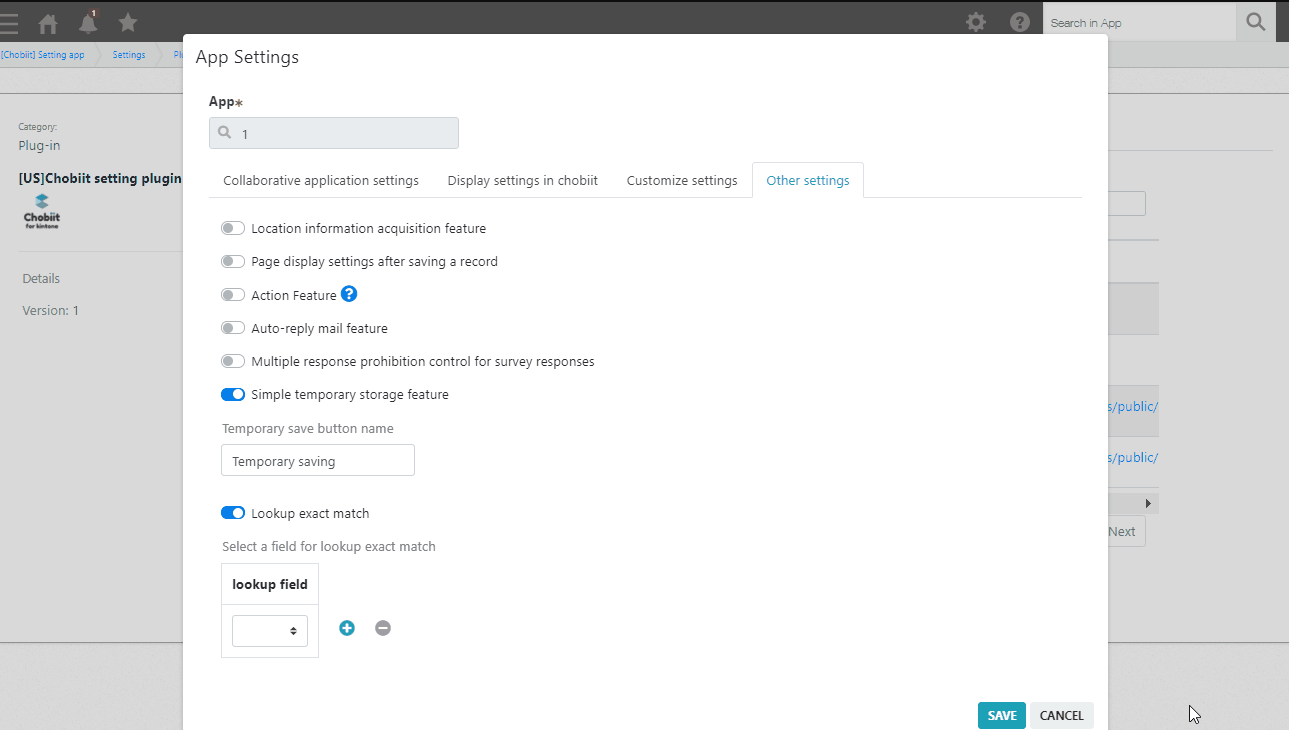1289x730 pixels.
Task: Add a lookup field row with plus icon
Action: (x=347, y=628)
